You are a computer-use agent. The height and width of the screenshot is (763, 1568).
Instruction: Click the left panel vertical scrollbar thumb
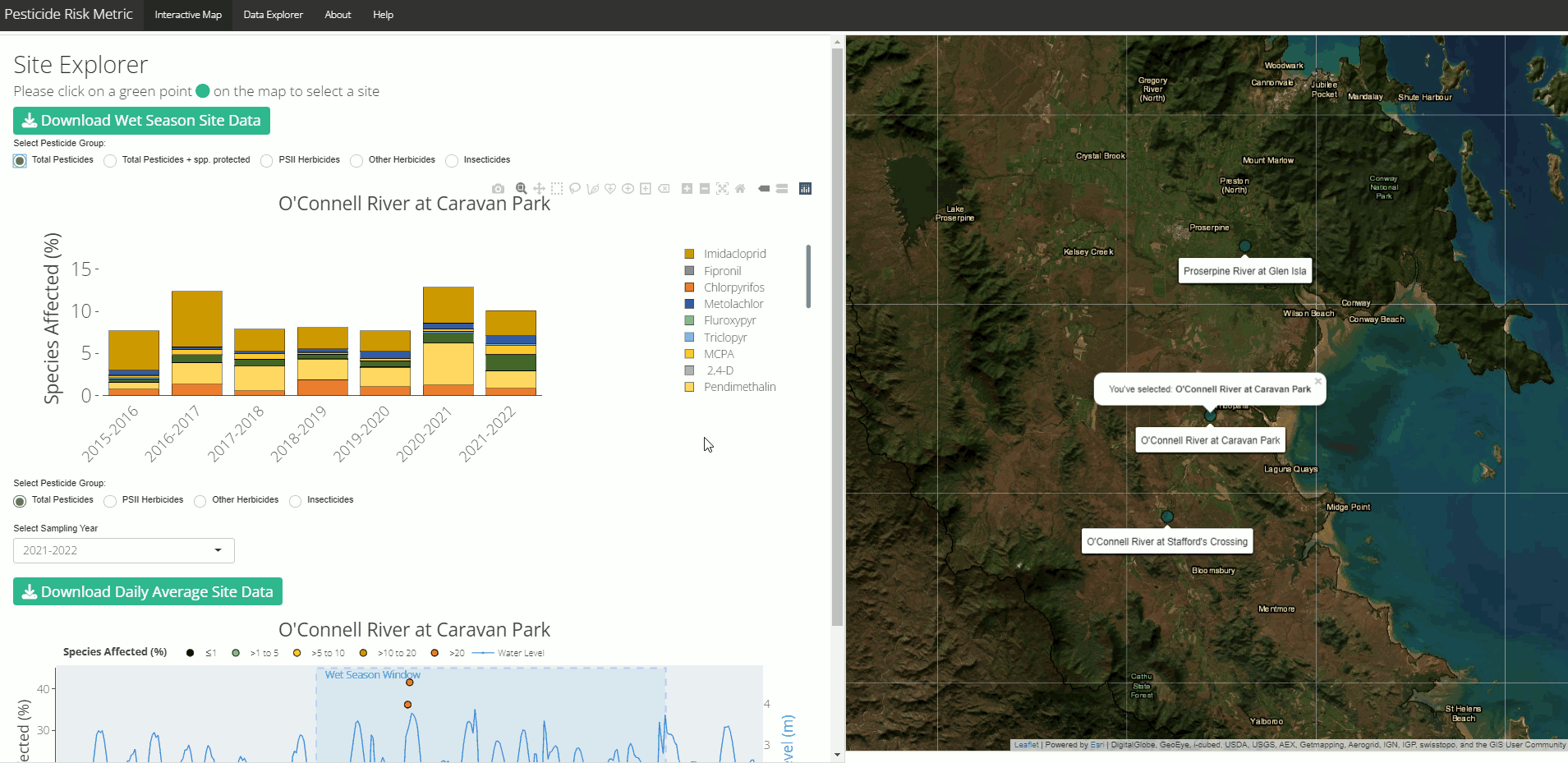pos(837,337)
